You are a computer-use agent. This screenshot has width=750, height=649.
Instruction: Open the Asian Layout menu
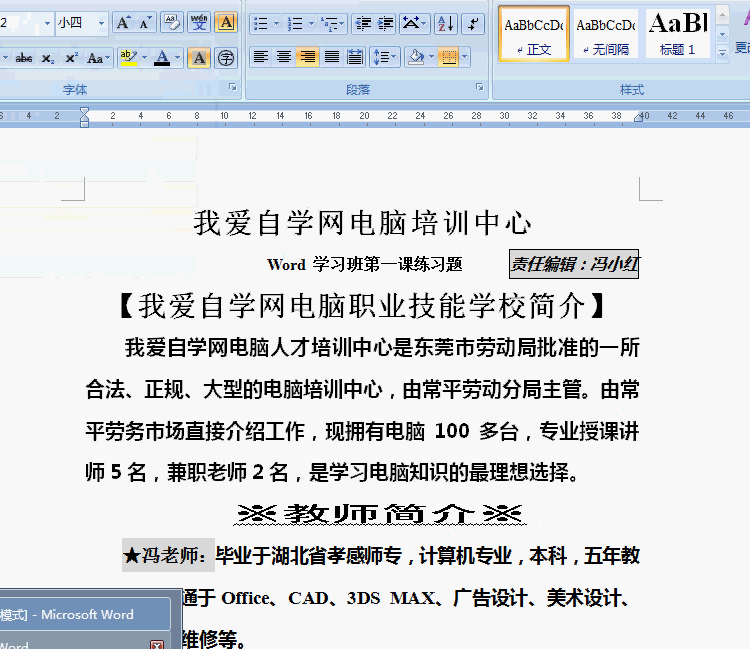click(414, 23)
